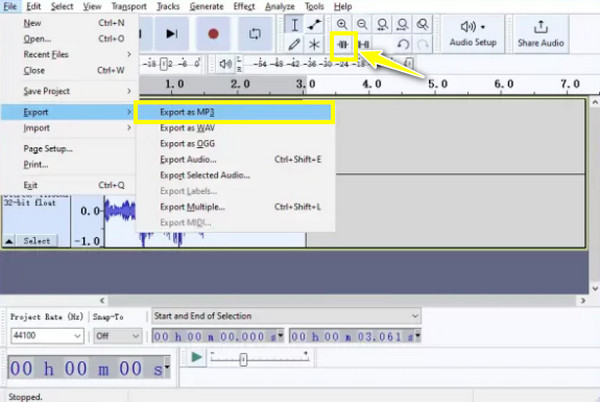The width and height of the screenshot is (600, 402).
Task: Select the Envelope tool
Action: [314, 25]
